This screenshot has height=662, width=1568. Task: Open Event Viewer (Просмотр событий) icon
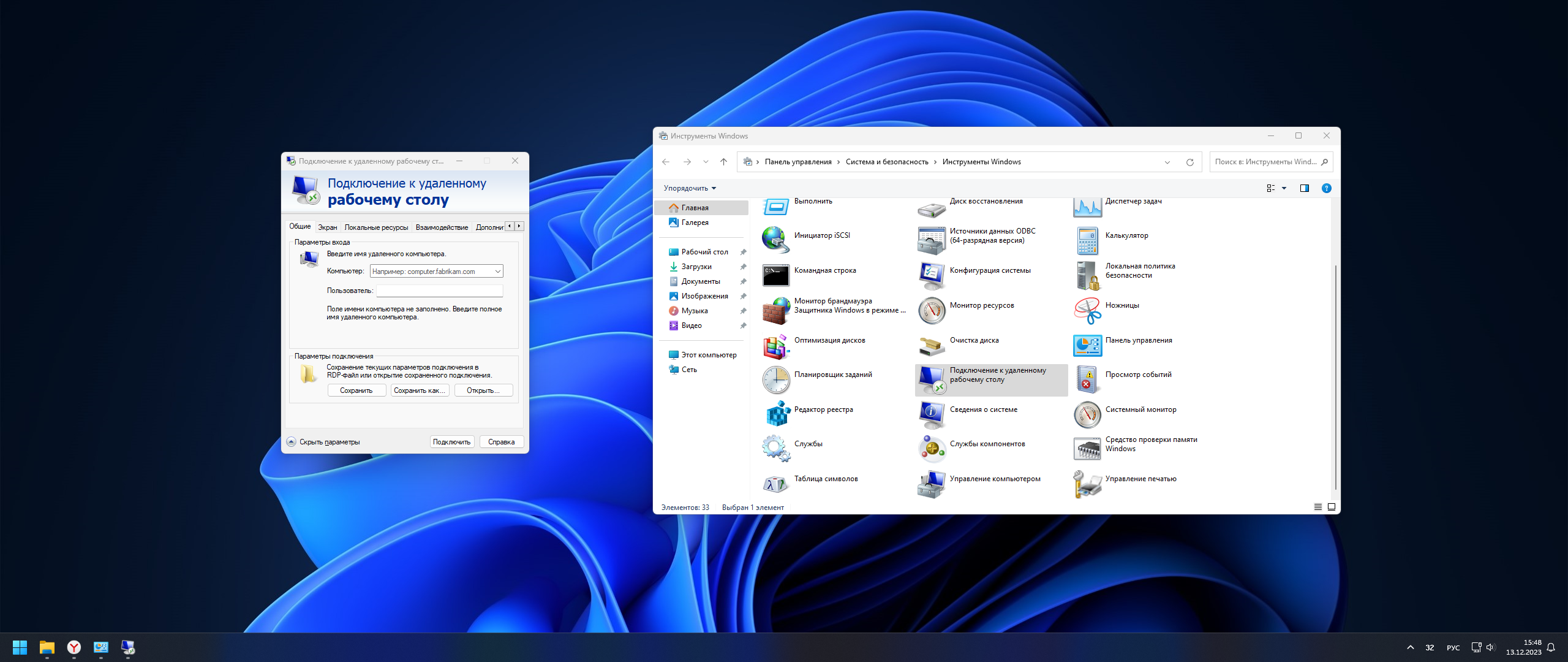click(x=1087, y=379)
